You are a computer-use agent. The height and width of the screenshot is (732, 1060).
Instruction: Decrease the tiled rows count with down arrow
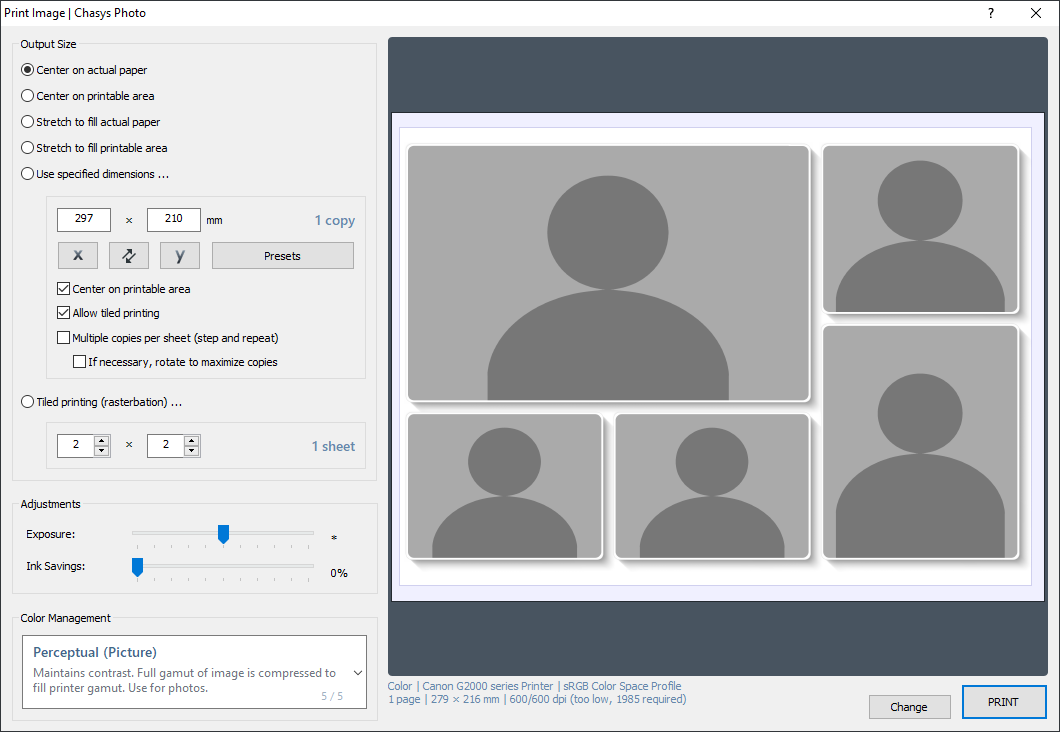click(191, 451)
